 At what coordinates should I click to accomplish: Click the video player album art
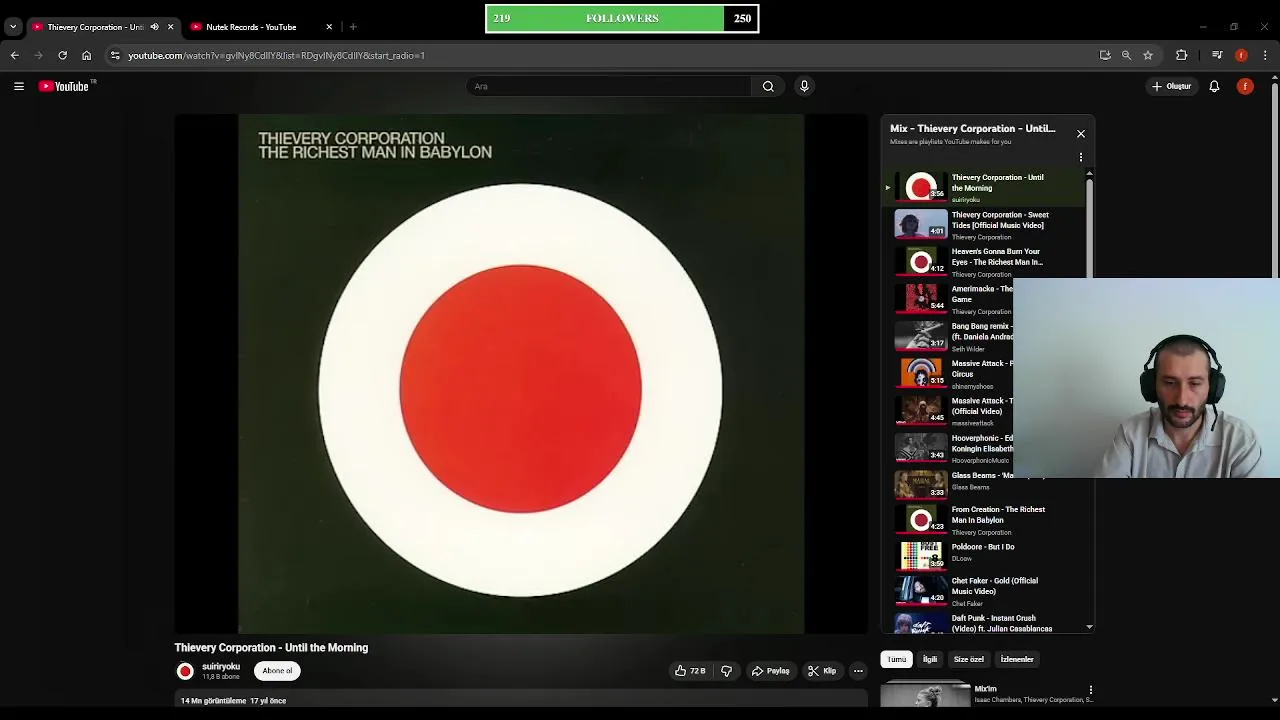point(521,374)
